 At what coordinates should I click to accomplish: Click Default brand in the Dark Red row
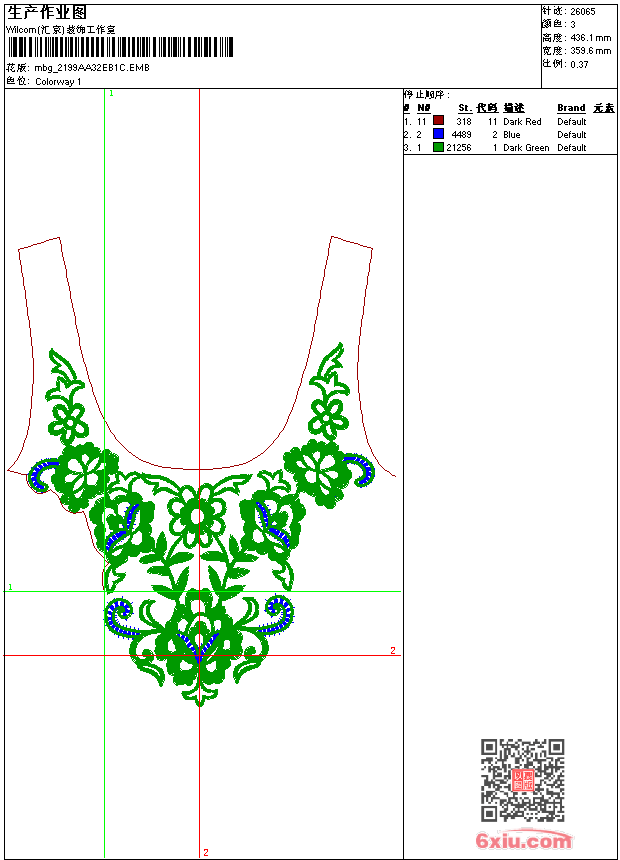[x=572, y=122]
